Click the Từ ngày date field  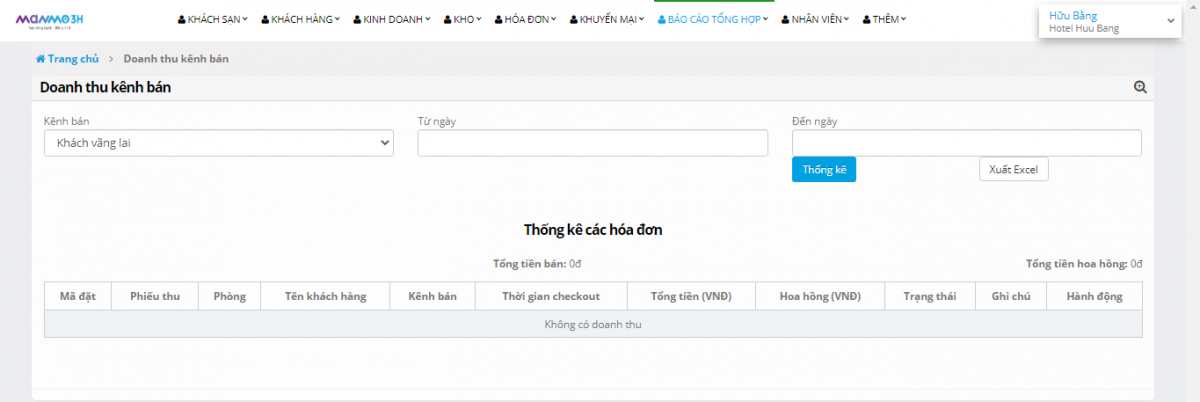(592, 143)
